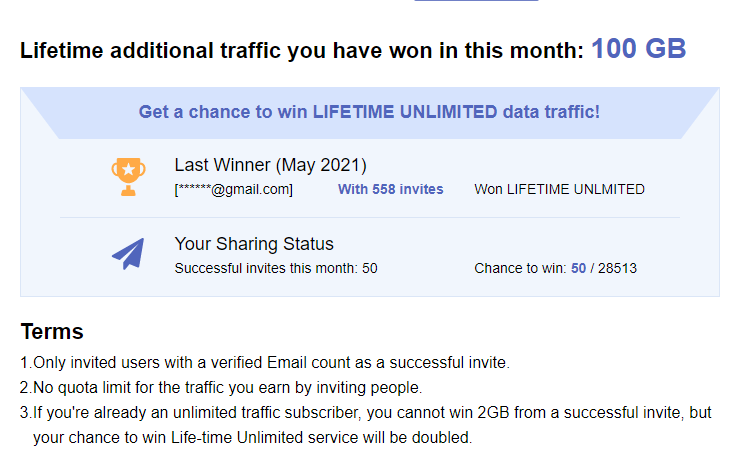Click the divider line above Sharing Status

point(369,217)
